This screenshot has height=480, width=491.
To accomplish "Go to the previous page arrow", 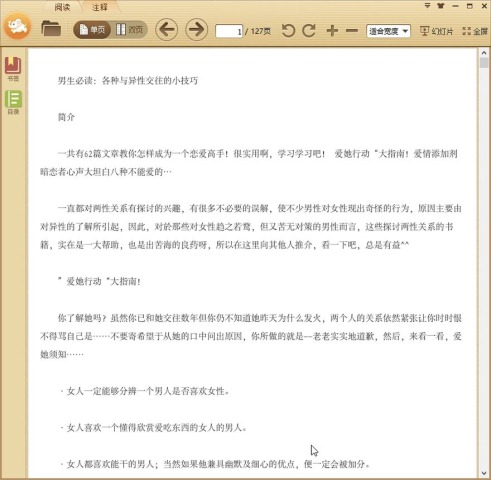I will (x=166, y=30).
